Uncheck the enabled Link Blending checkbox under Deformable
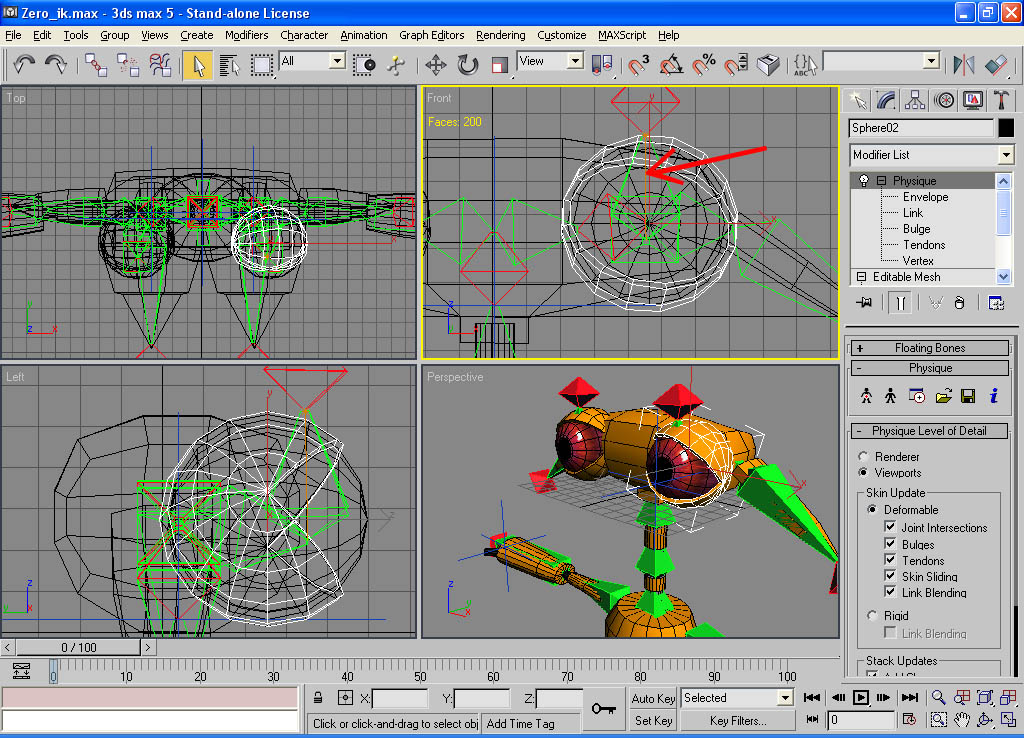The image size is (1024, 738). pos(890,592)
